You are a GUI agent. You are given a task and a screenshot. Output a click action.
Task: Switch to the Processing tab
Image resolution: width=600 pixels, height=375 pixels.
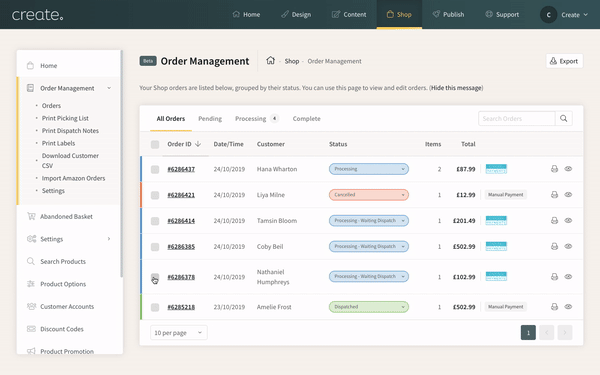point(256,119)
